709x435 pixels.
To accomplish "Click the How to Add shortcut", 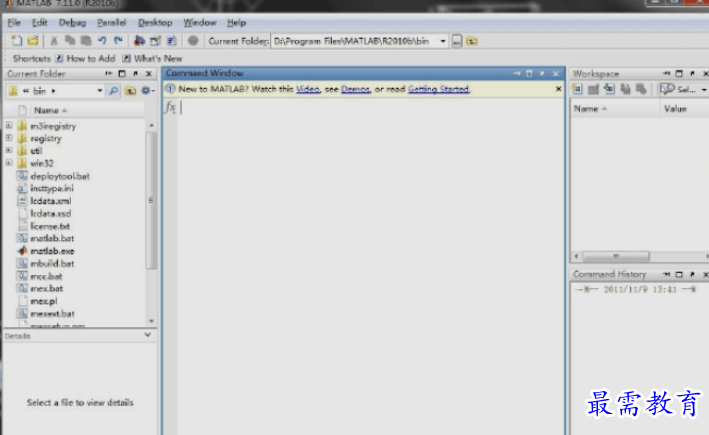I will pyautogui.click(x=85, y=58).
